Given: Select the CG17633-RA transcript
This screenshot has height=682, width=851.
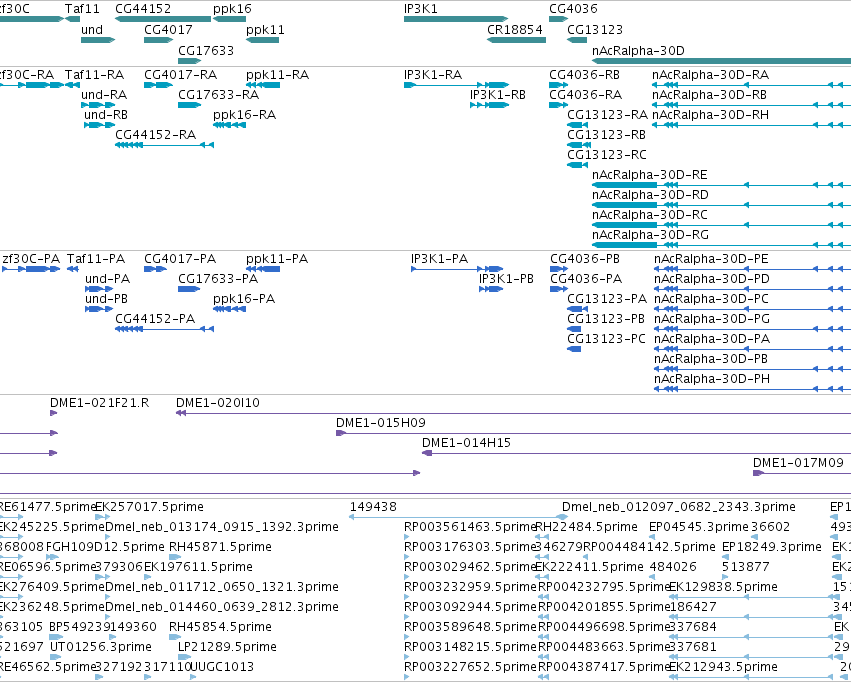Looking at the screenshot, I should point(189,105).
